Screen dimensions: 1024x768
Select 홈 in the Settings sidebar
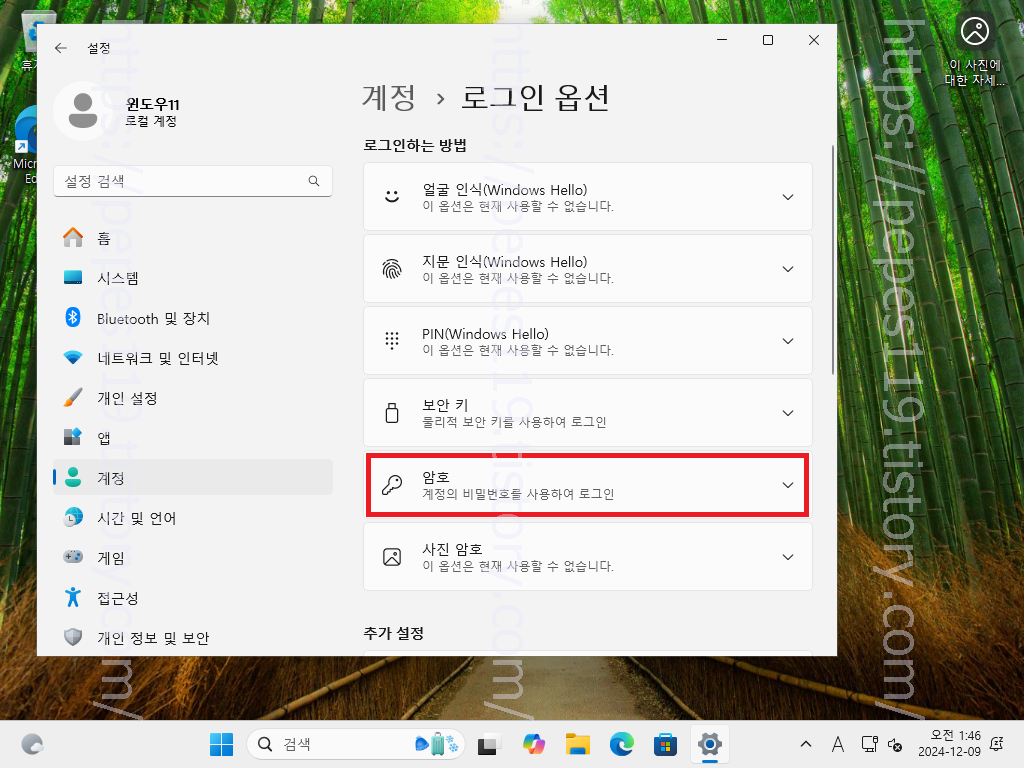click(193, 238)
